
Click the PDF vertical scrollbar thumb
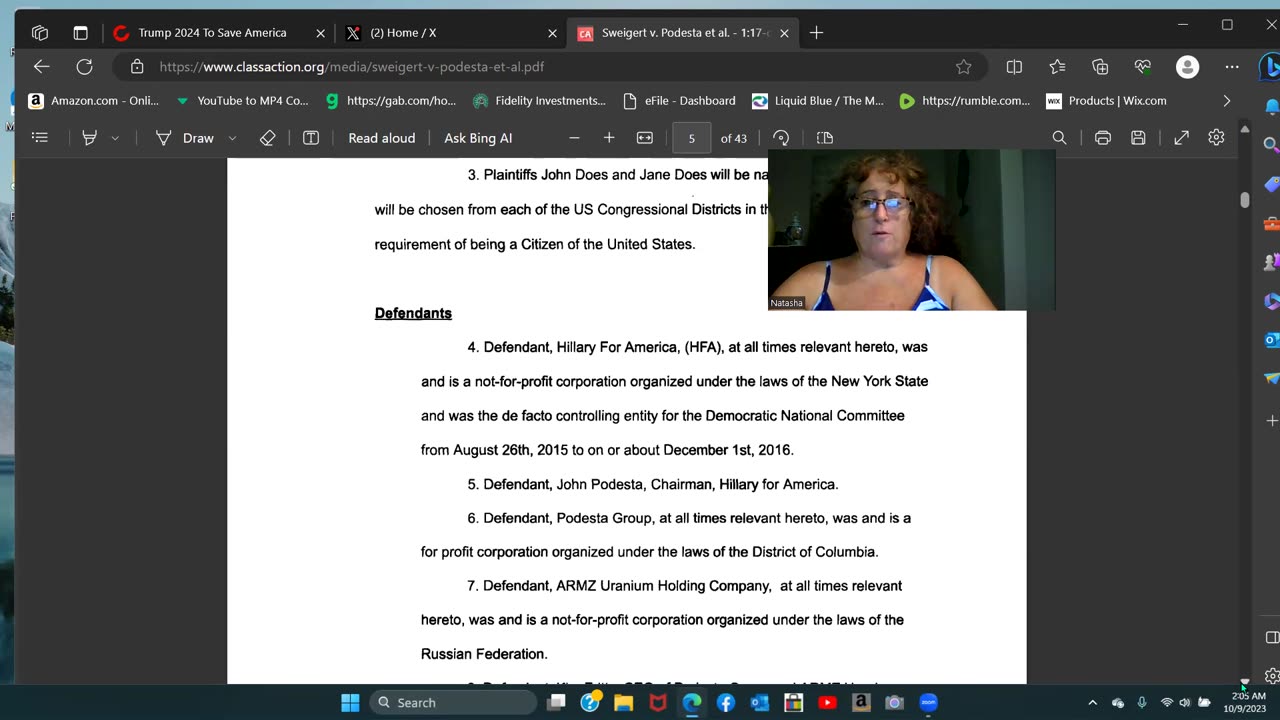1245,200
